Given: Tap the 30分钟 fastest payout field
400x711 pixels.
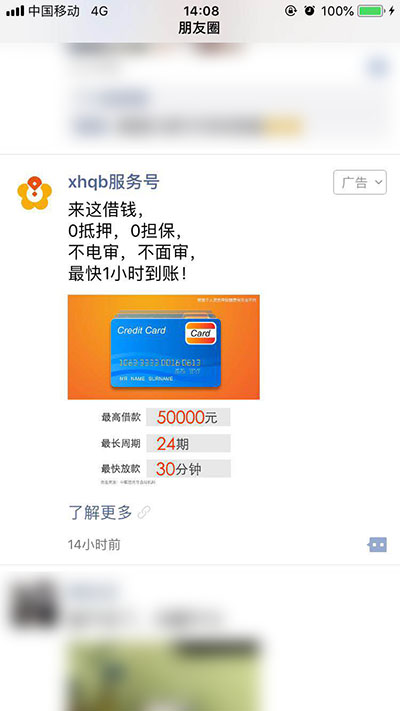Looking at the screenshot, I should [x=188, y=469].
